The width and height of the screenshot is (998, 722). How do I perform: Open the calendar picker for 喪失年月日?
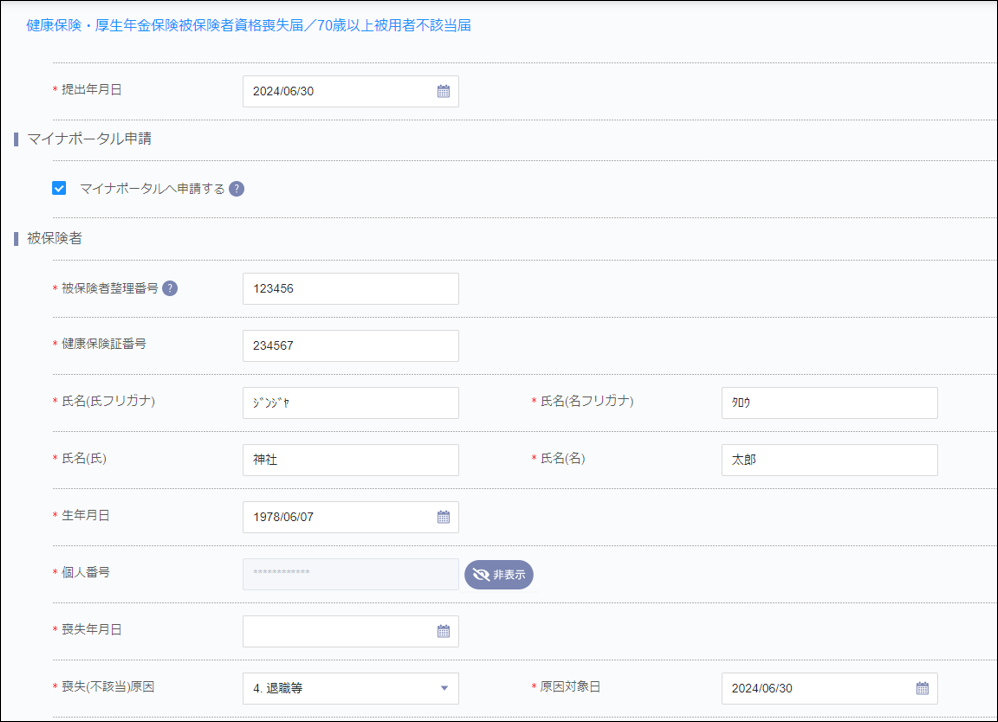(x=444, y=631)
